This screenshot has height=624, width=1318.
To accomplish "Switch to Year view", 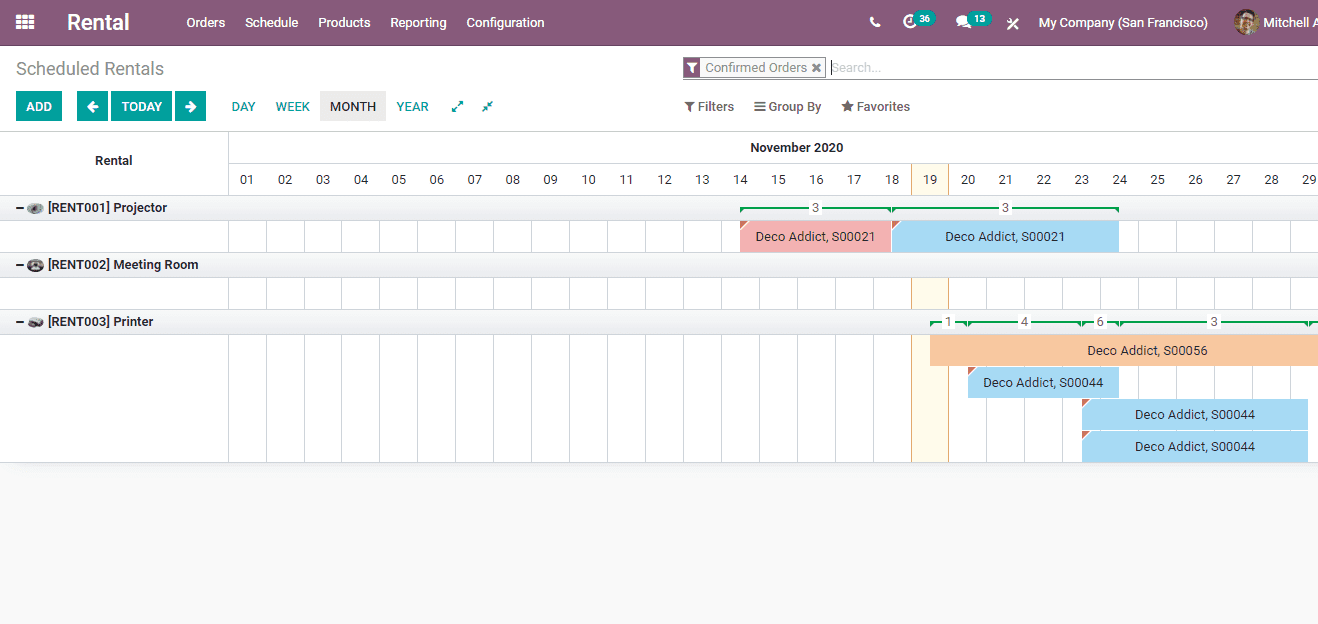I will click(412, 106).
